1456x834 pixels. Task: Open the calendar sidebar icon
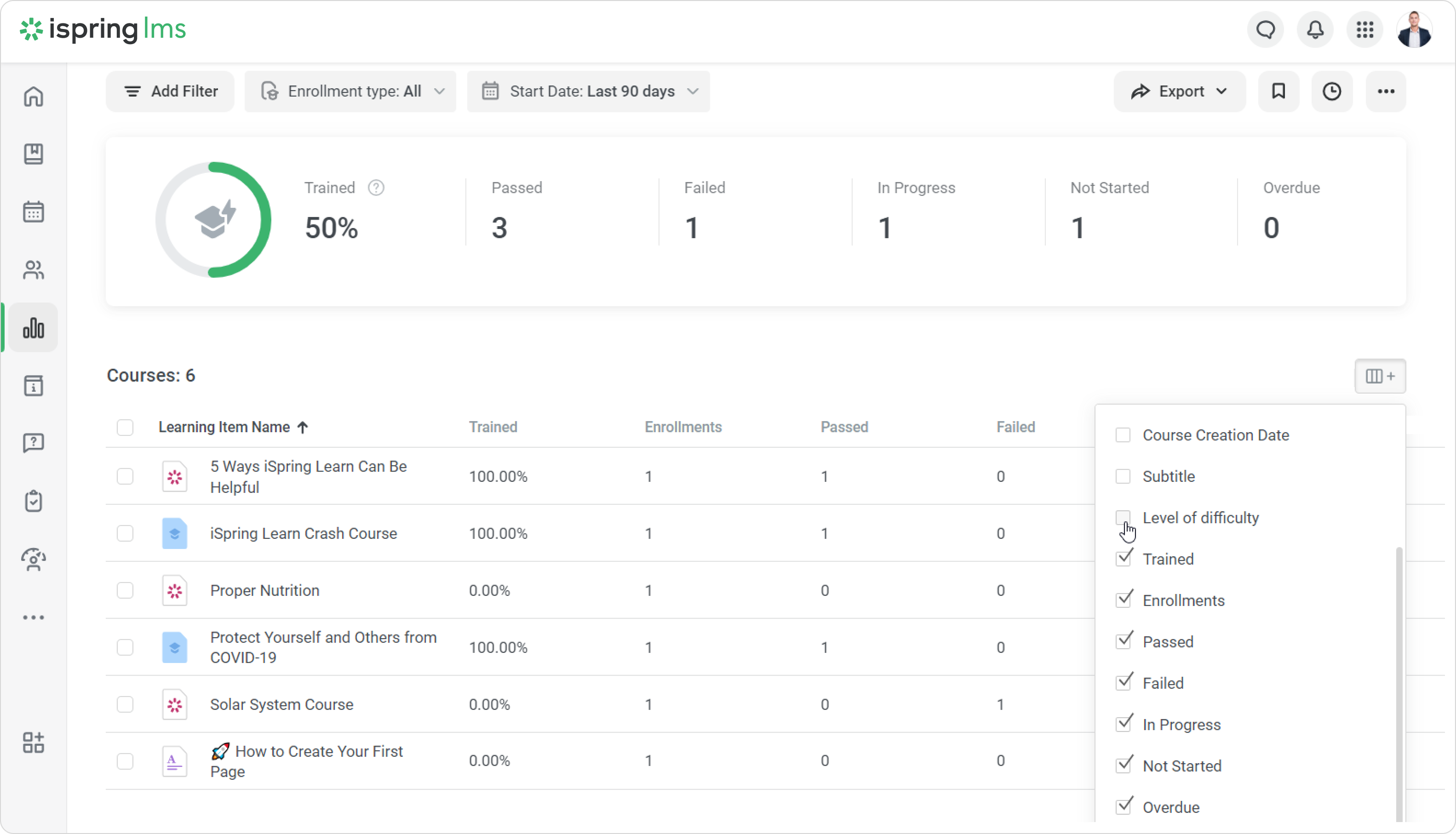tap(33, 212)
